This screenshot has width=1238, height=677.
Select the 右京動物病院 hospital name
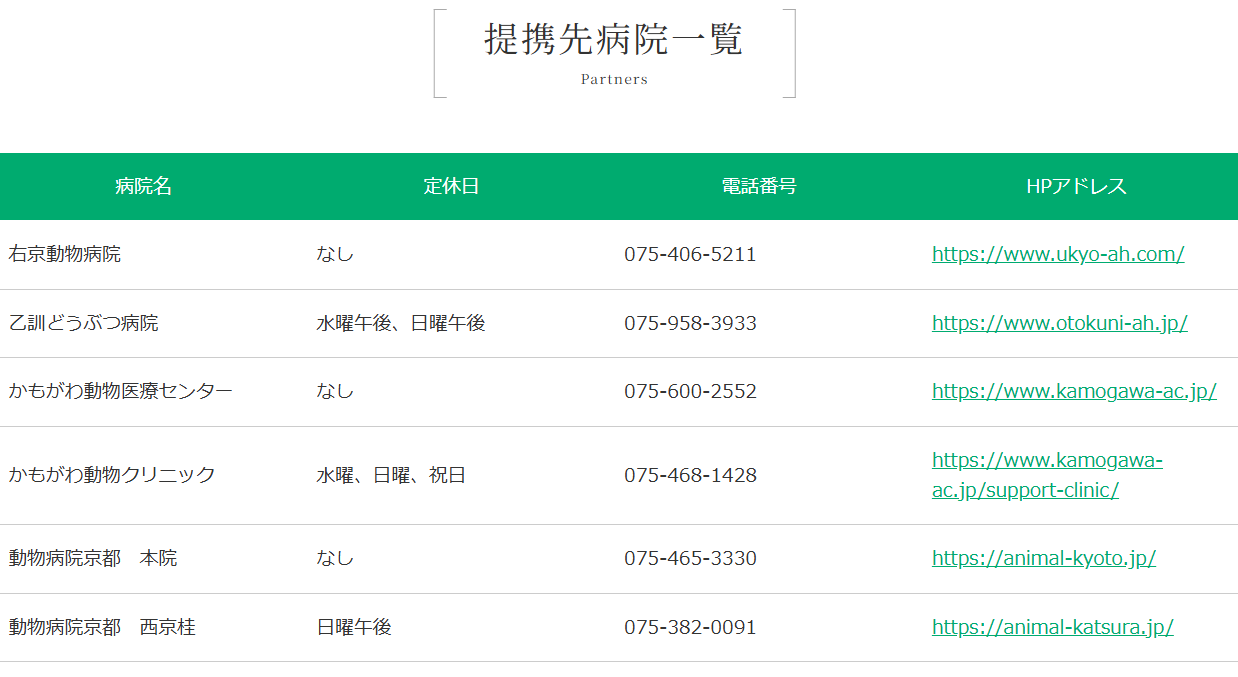64,254
